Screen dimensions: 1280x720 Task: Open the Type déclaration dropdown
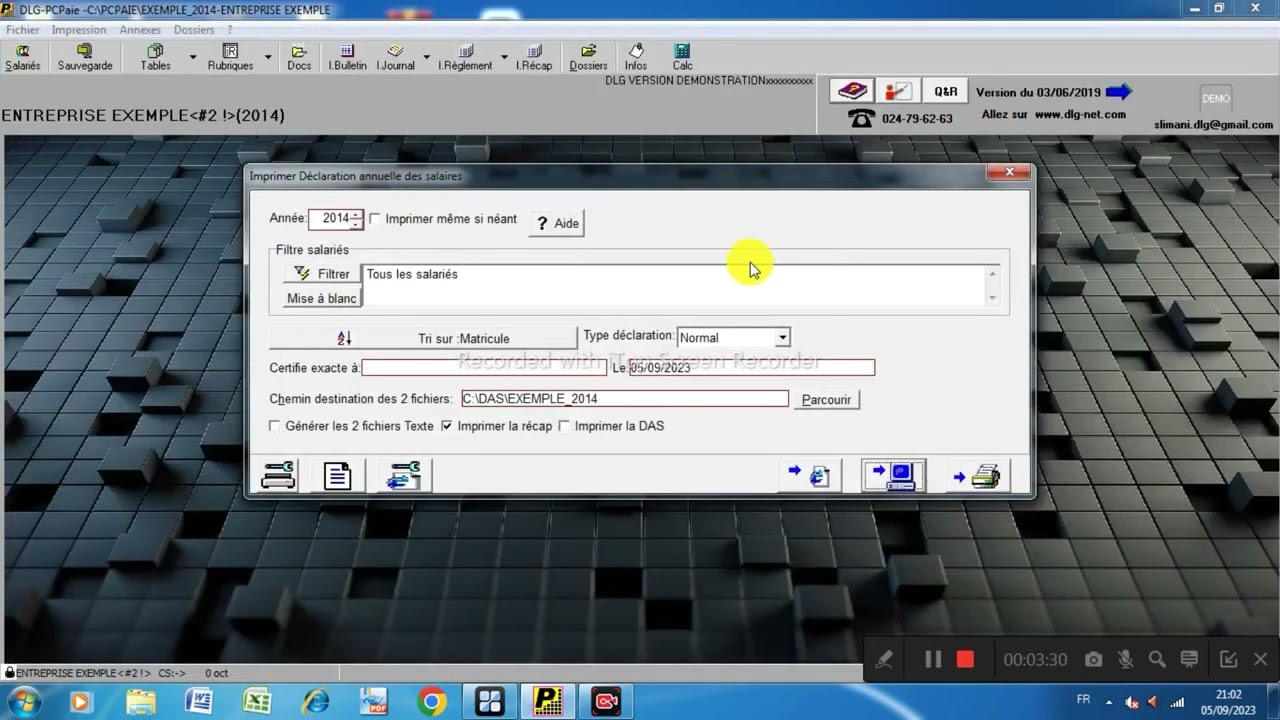click(783, 338)
